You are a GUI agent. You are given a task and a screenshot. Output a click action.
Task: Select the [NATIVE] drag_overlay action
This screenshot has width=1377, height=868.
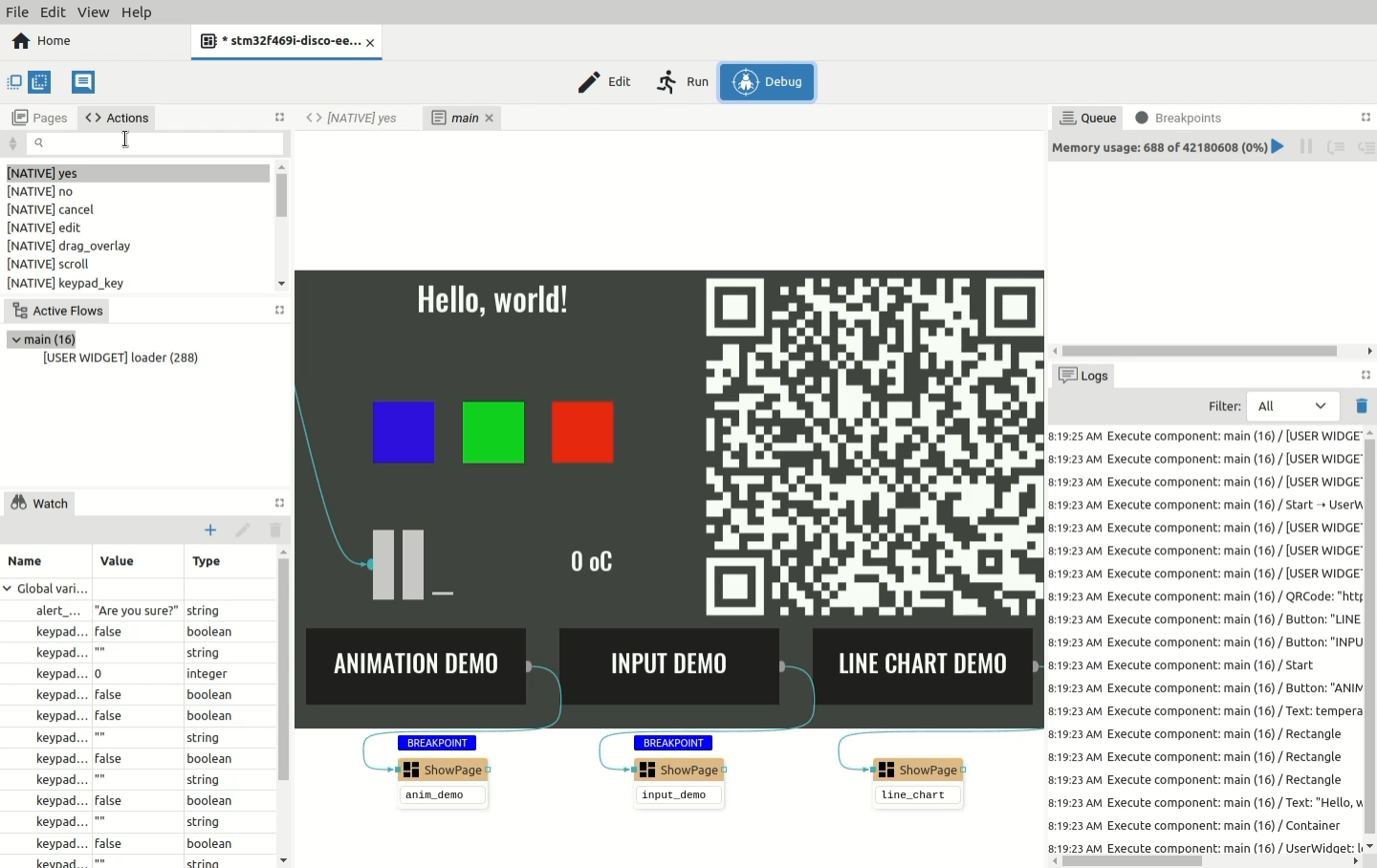(x=138, y=246)
